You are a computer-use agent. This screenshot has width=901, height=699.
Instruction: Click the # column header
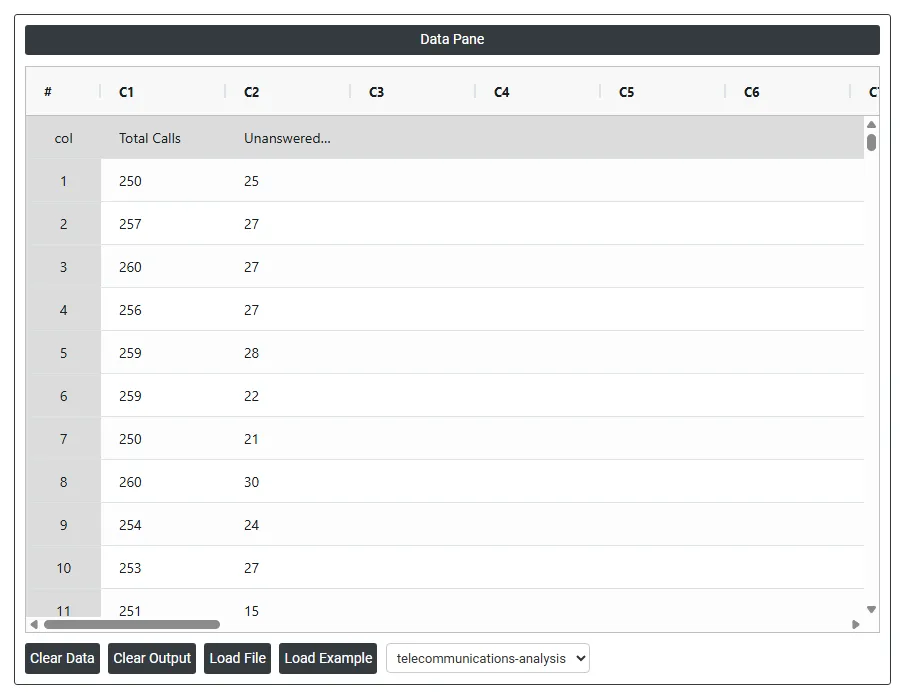tap(63, 92)
